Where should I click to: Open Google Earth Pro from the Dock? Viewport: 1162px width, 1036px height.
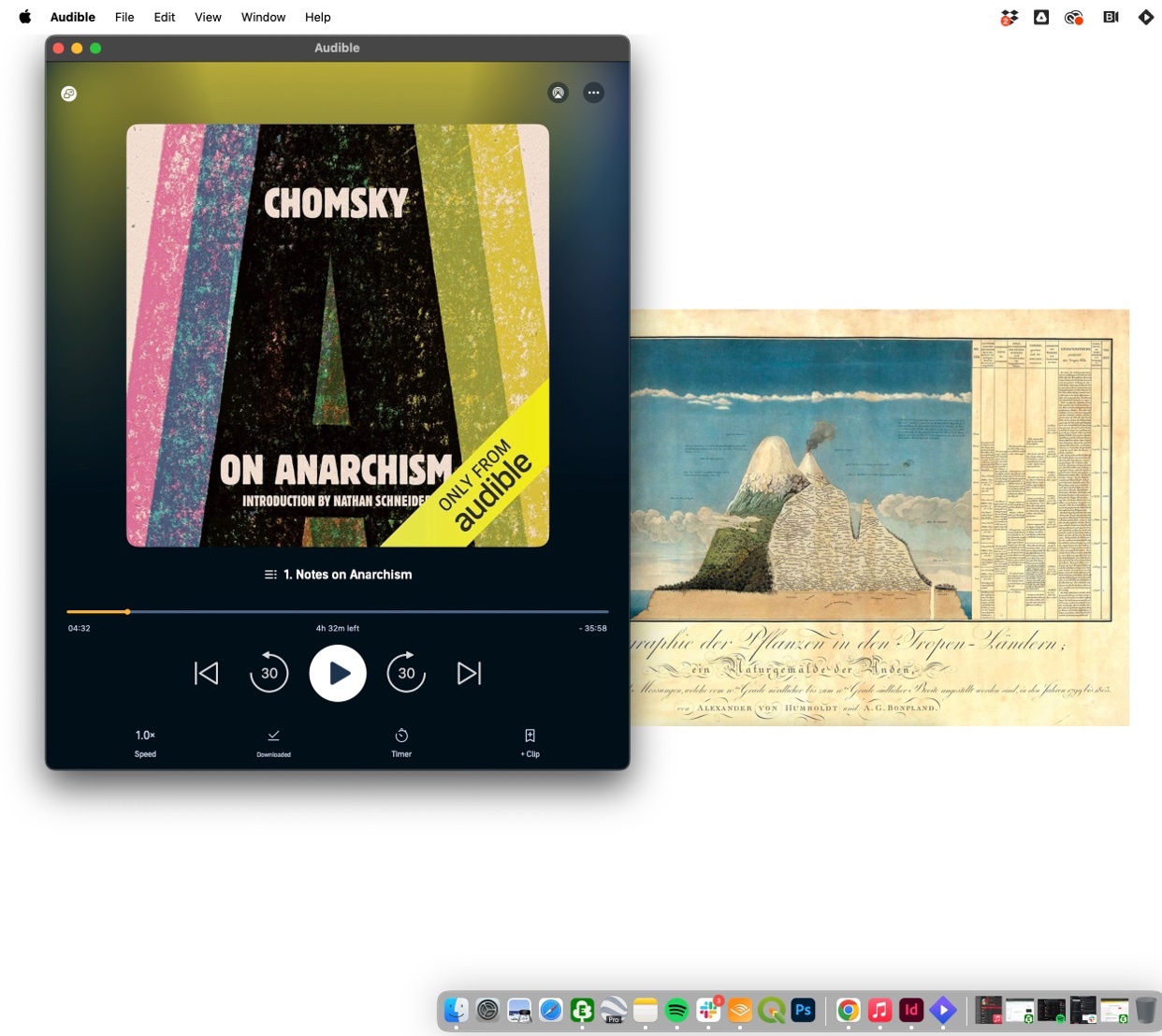[614, 1011]
